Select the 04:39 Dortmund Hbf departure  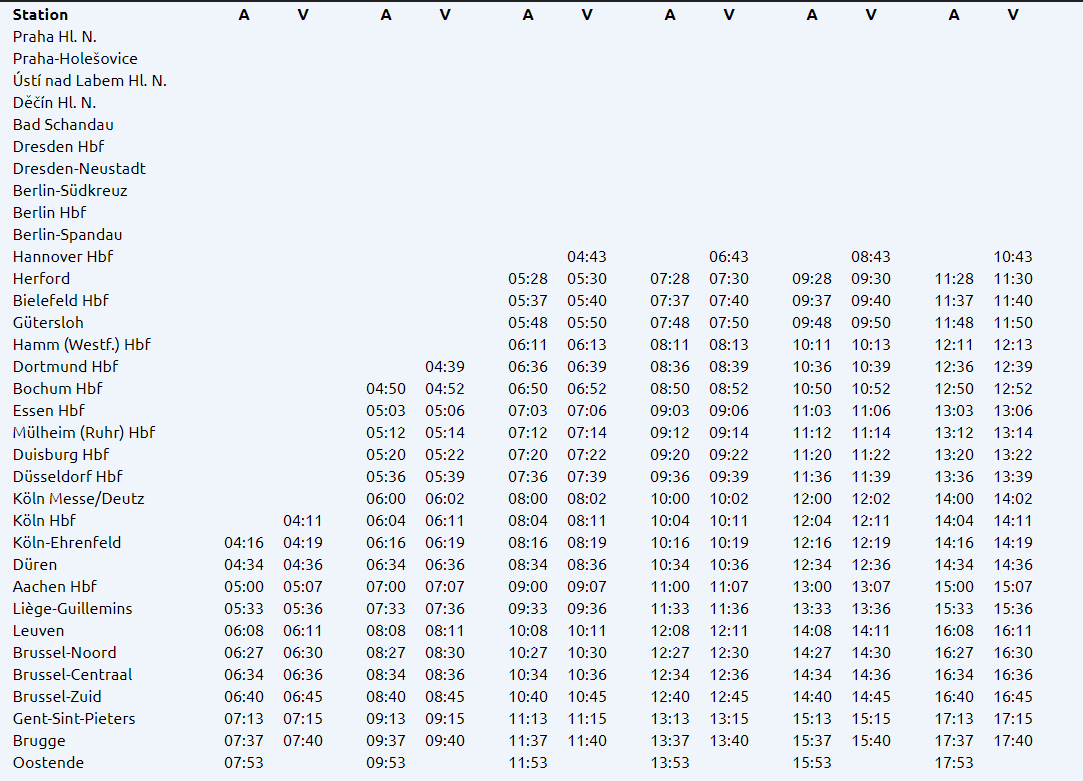tap(445, 367)
